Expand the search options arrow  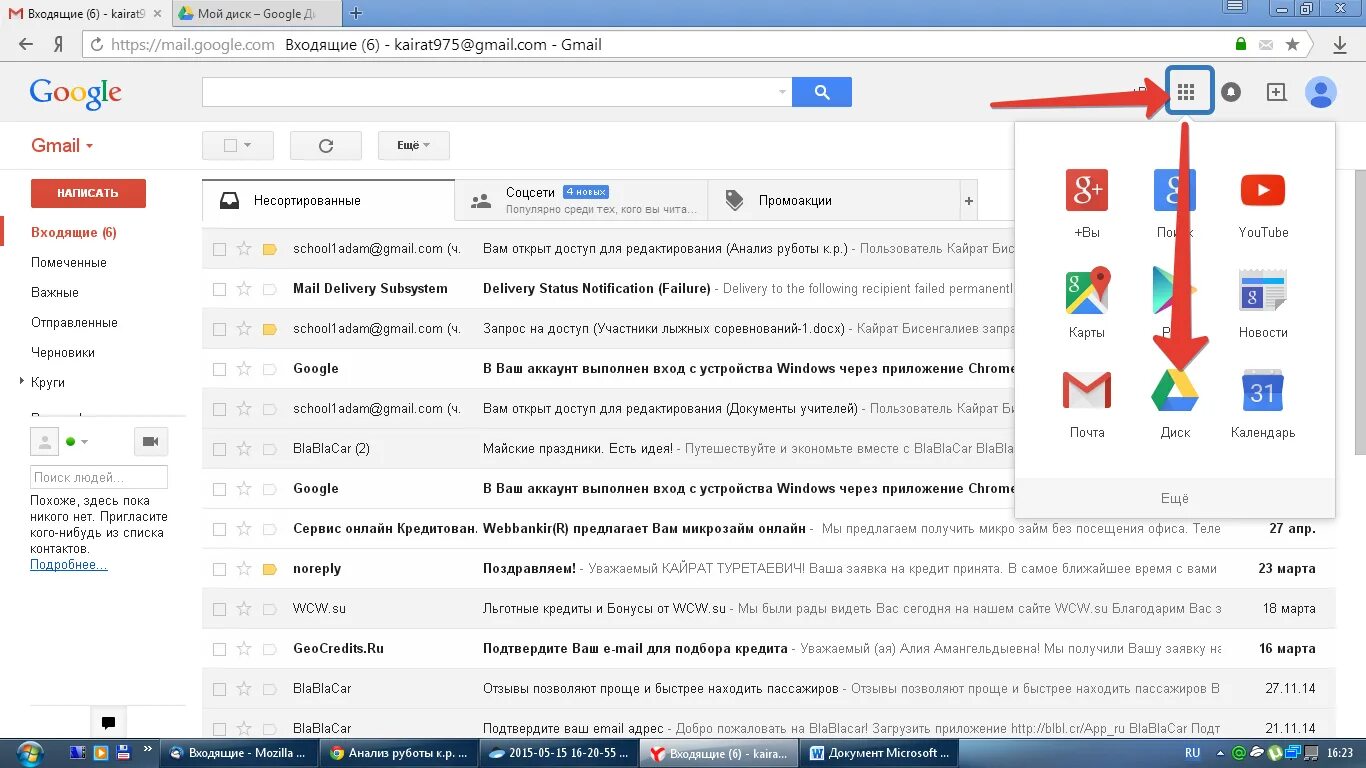tap(782, 92)
